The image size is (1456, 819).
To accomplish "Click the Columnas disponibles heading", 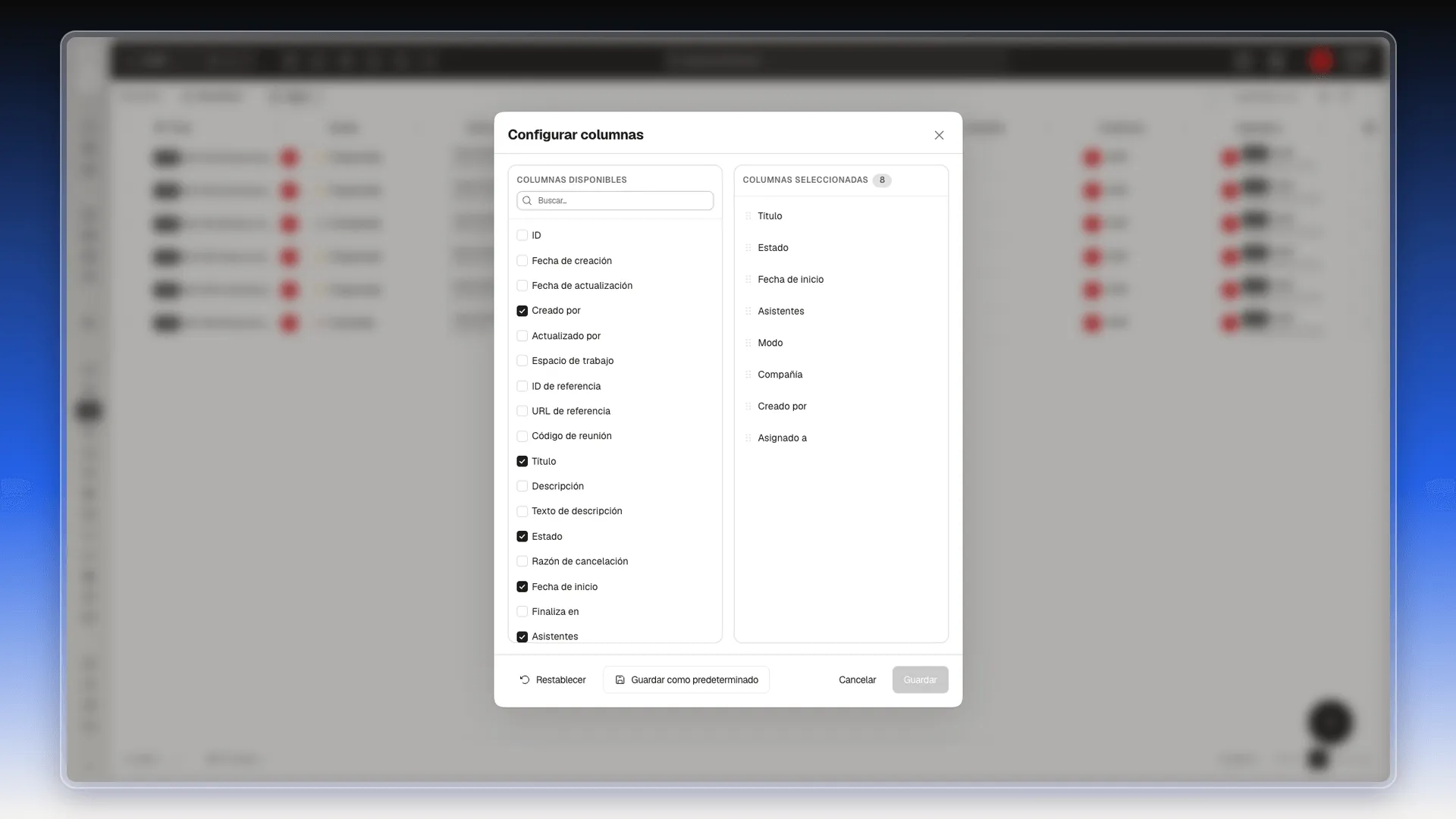I will 572,180.
